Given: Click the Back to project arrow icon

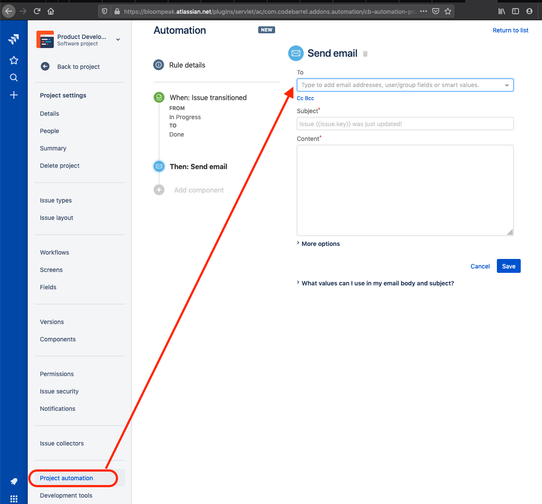Looking at the screenshot, I should click(45, 66).
